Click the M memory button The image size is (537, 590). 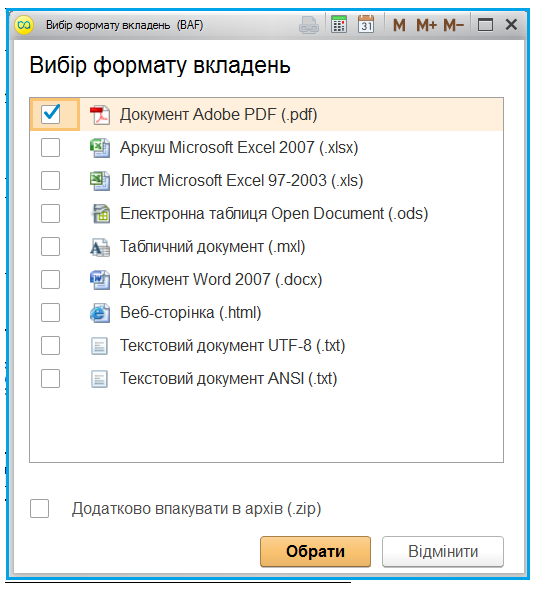[399, 26]
